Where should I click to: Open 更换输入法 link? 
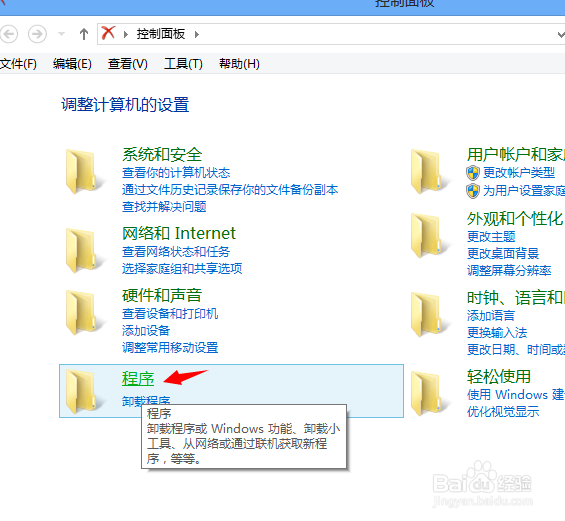pyautogui.click(x=497, y=333)
